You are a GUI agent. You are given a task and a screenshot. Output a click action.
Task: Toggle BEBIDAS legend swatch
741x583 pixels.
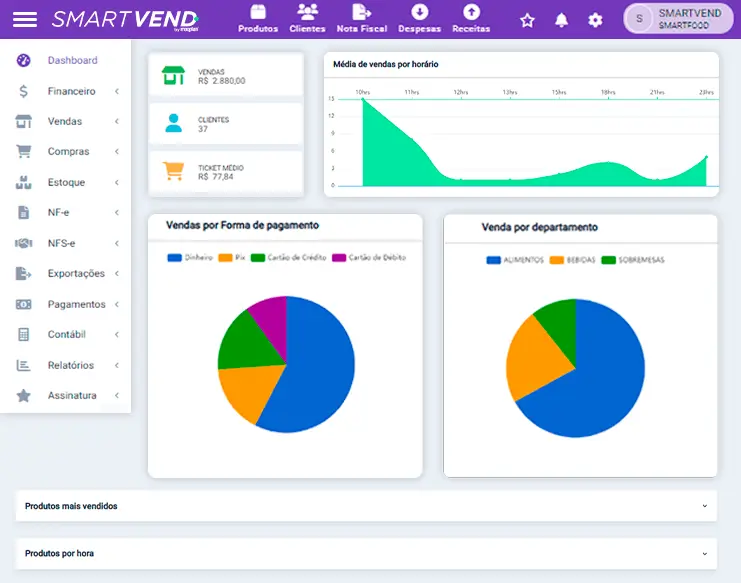pyautogui.click(x=557, y=260)
